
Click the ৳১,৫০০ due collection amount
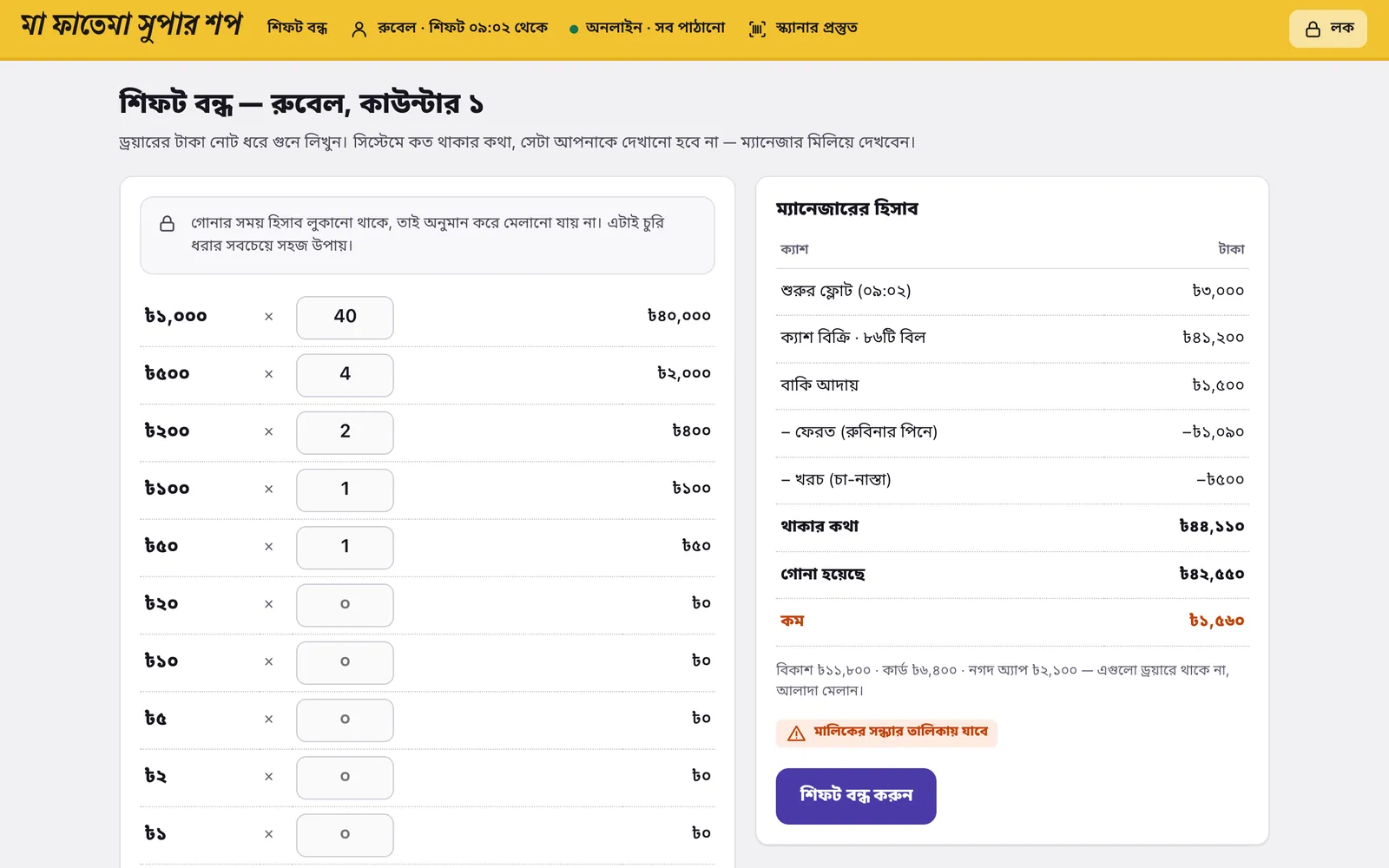click(x=1218, y=385)
